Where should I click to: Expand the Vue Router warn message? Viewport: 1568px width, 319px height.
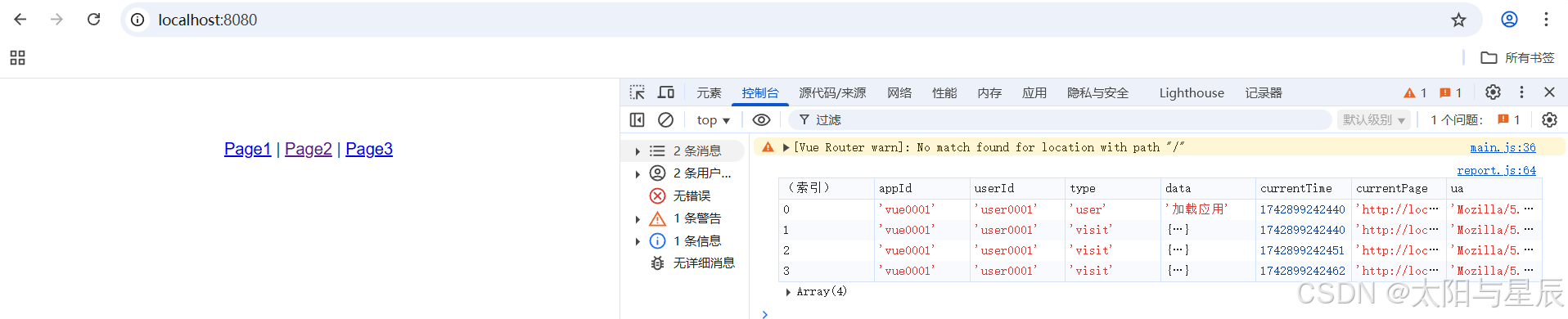(x=786, y=147)
